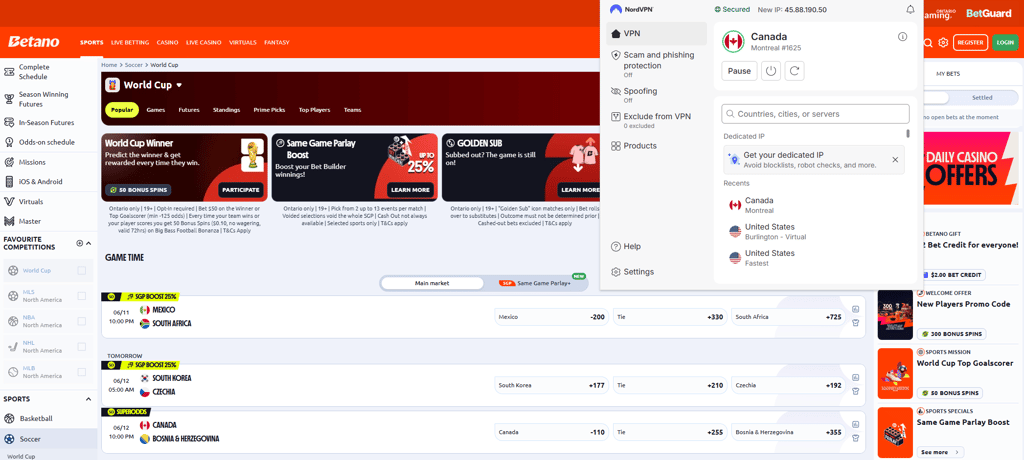This screenshot has width=1024, height=460.
Task: Bet on Mexico at -200
Action: pyautogui.click(x=551, y=317)
